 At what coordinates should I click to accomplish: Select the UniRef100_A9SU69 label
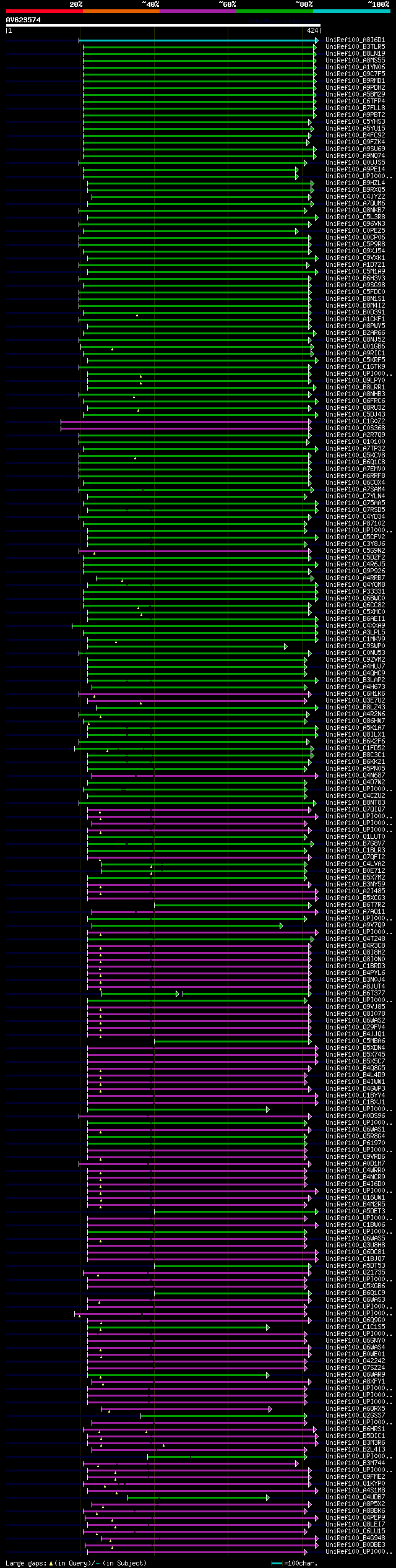(x=355, y=149)
